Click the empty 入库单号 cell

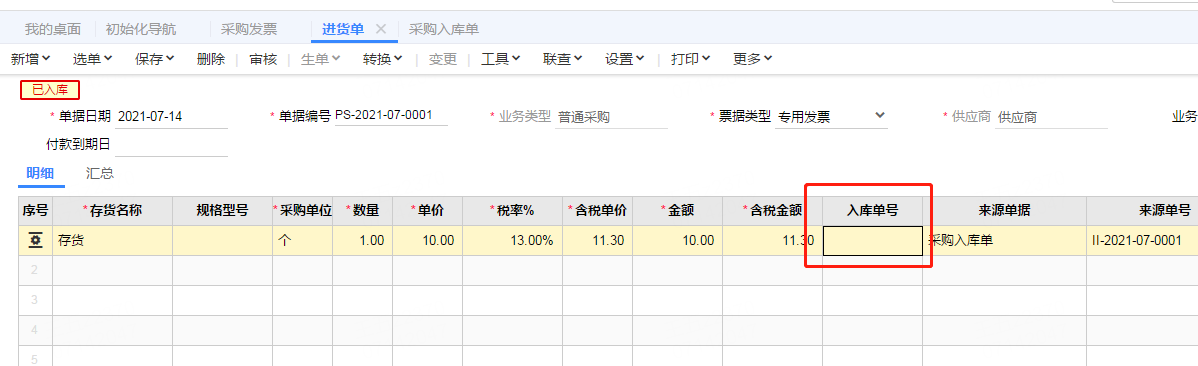point(873,241)
